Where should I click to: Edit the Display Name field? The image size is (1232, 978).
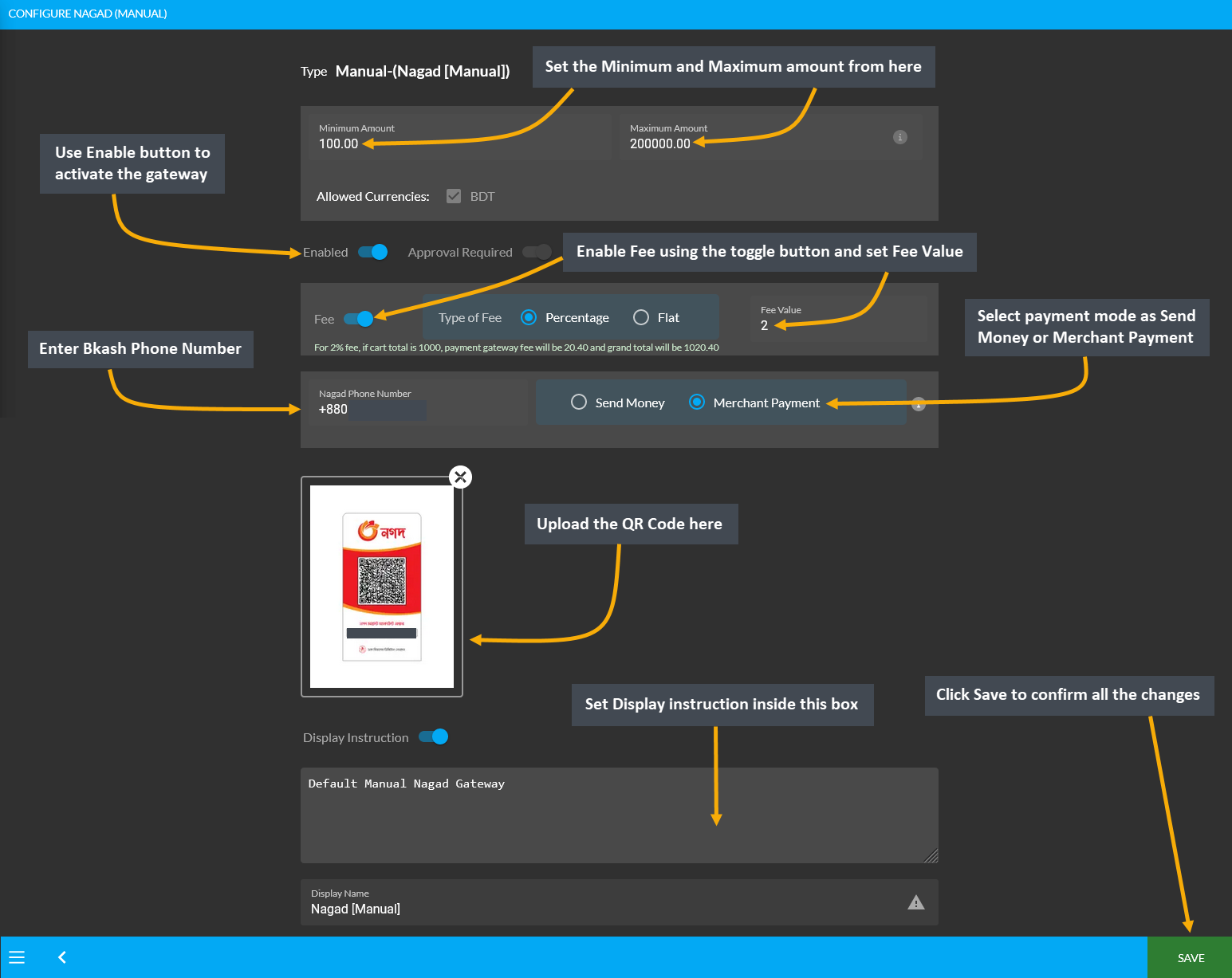pyautogui.click(x=620, y=902)
